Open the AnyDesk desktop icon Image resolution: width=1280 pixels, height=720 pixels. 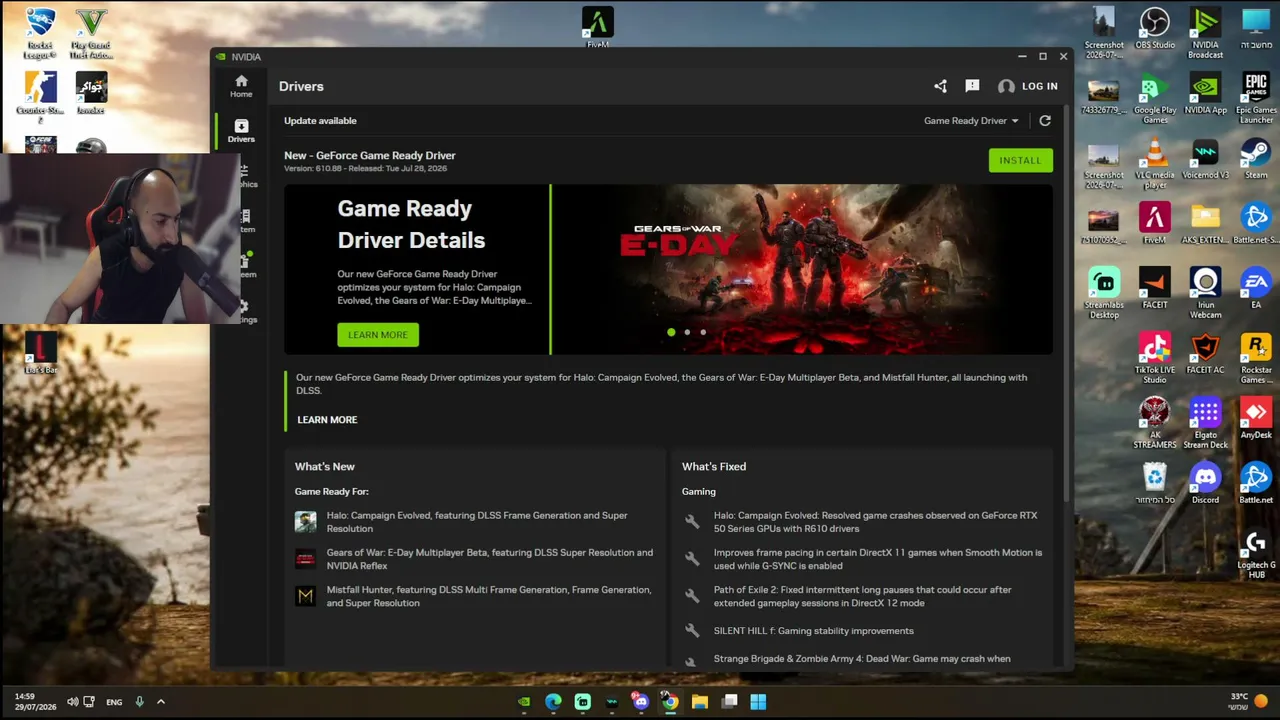click(1256, 418)
